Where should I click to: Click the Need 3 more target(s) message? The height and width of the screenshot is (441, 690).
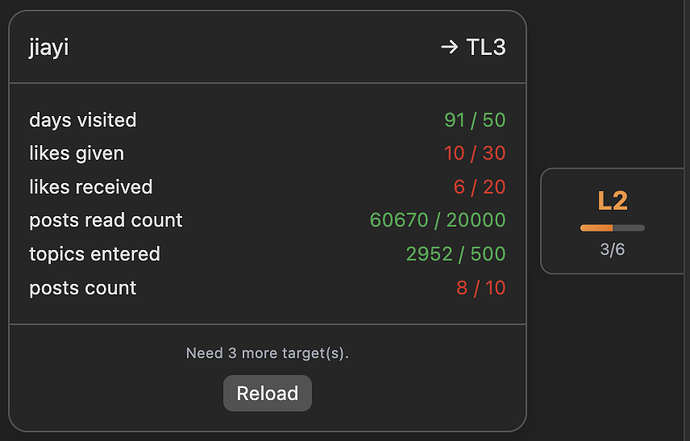[x=267, y=353]
